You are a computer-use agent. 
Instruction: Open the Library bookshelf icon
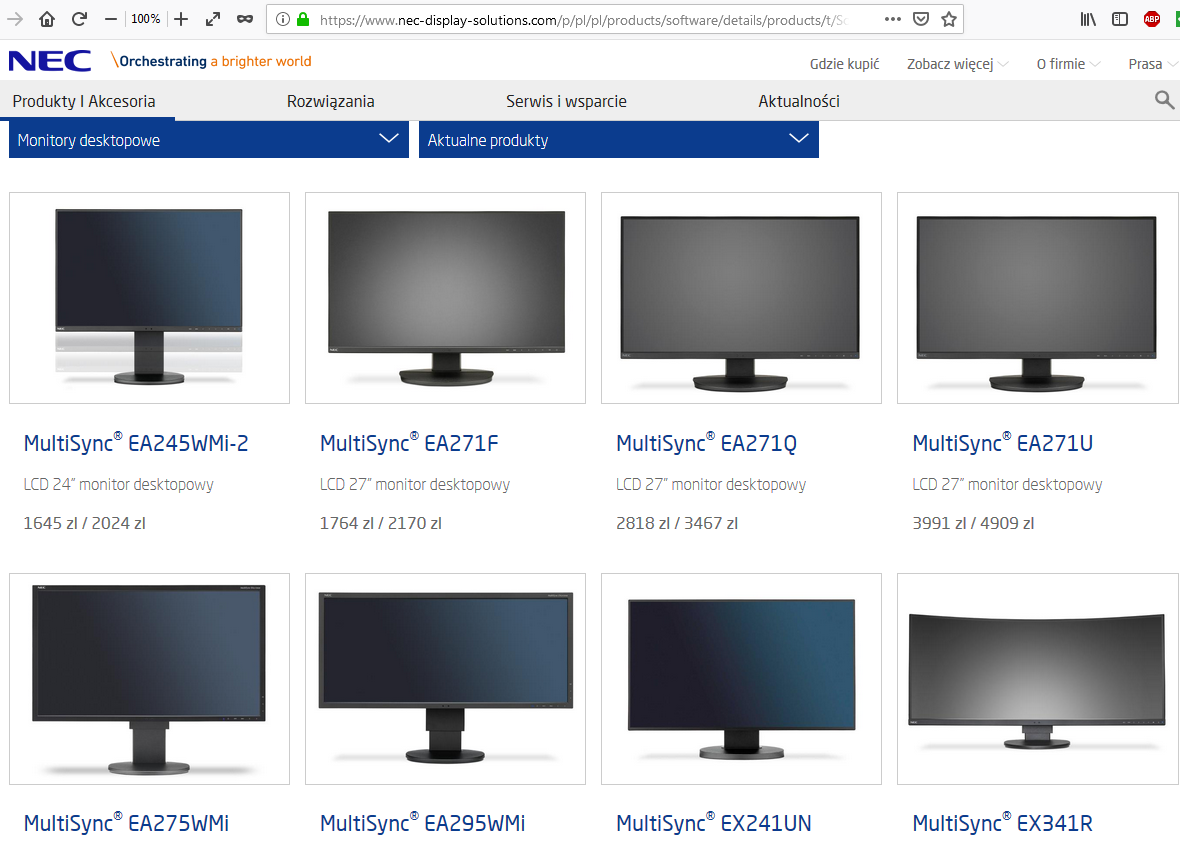pyautogui.click(x=1088, y=19)
